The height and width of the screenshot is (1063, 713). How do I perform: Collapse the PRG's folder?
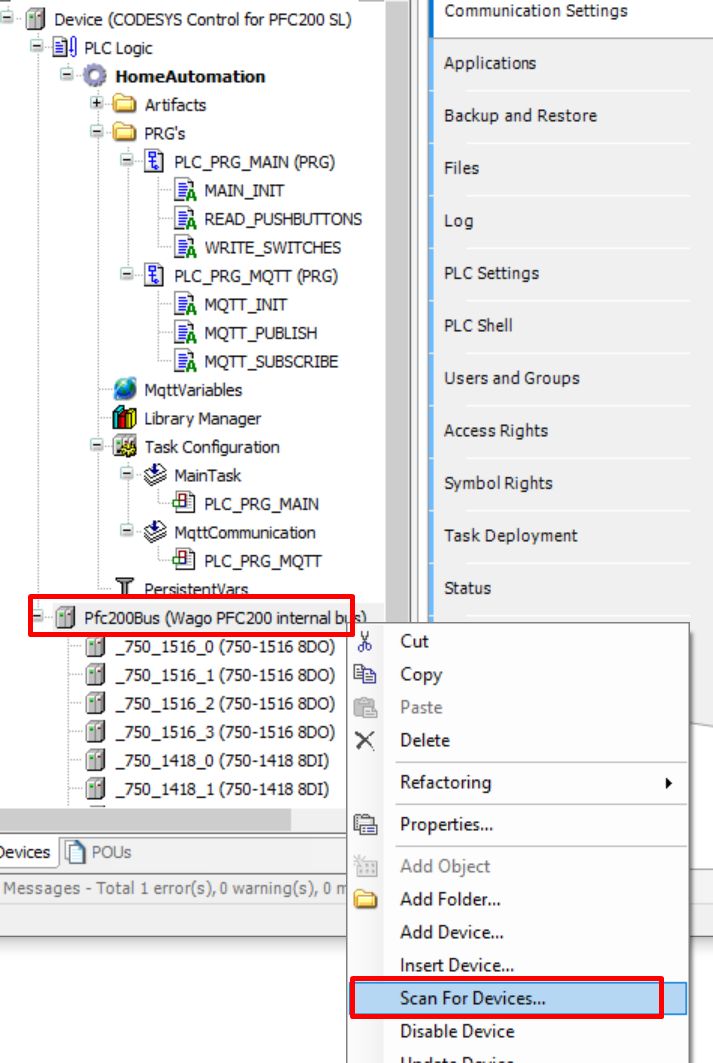[97, 131]
